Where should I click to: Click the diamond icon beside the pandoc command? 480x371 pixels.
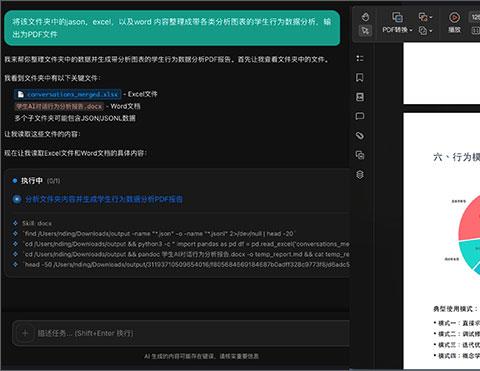click(x=15, y=254)
